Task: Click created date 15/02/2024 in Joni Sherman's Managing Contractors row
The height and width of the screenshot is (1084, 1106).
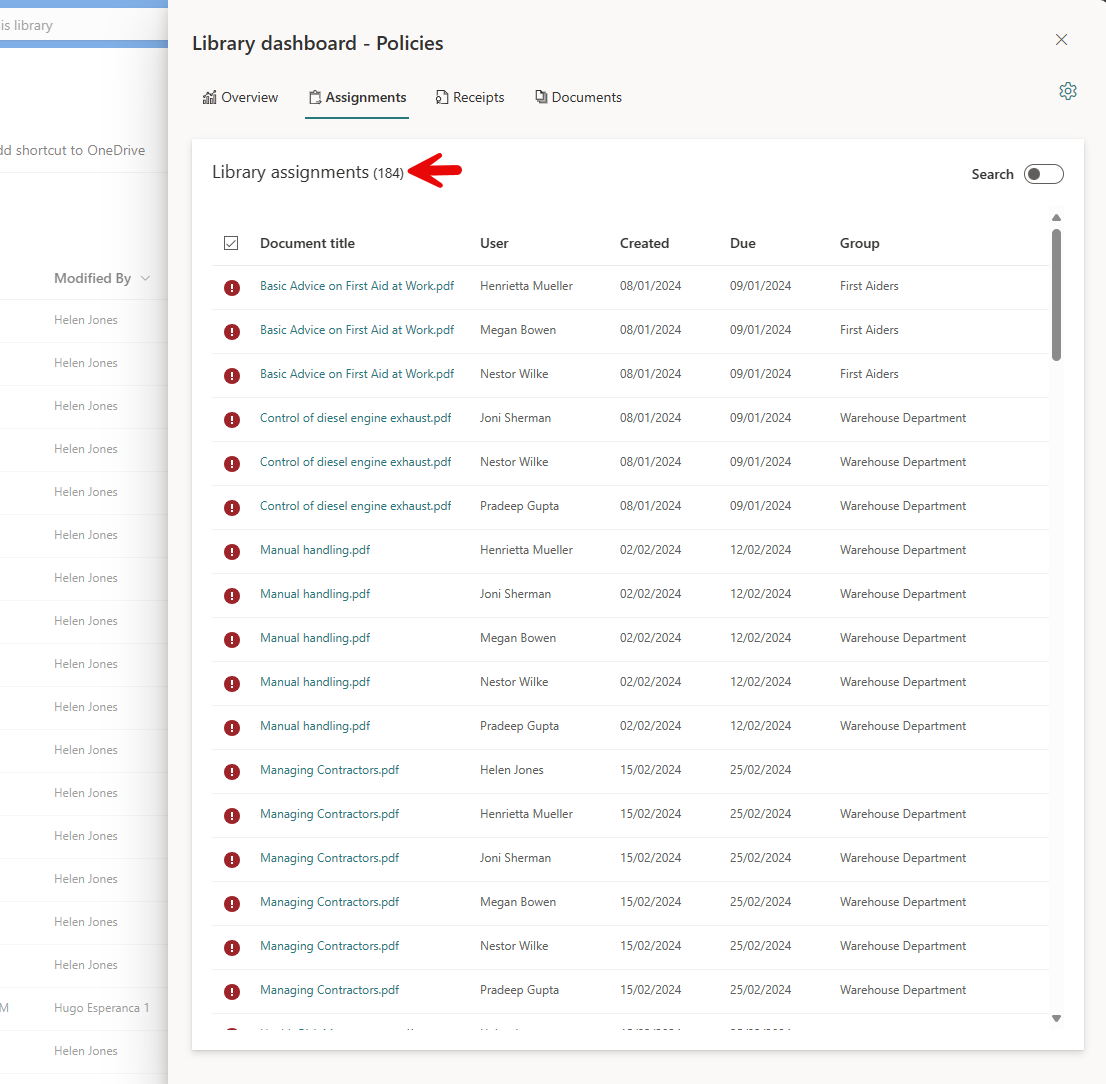Action: (x=650, y=858)
